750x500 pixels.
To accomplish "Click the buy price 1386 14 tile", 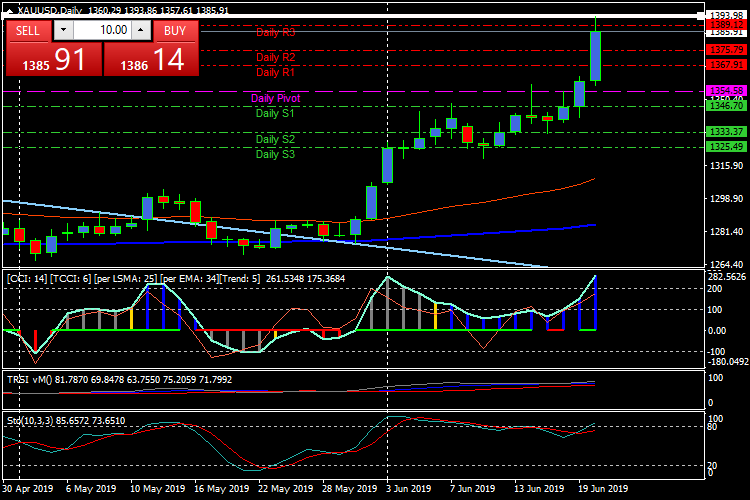I will (x=152, y=60).
